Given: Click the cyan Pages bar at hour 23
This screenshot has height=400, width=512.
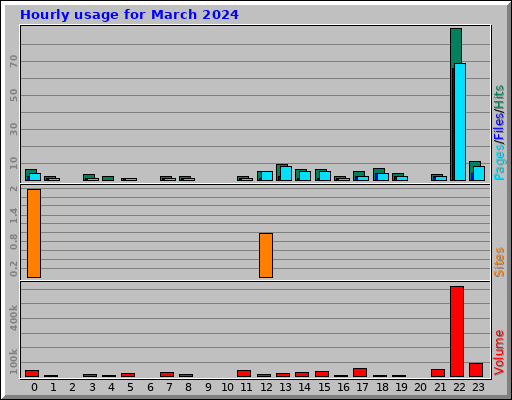Looking at the screenshot, I should pyautogui.click(x=479, y=173).
